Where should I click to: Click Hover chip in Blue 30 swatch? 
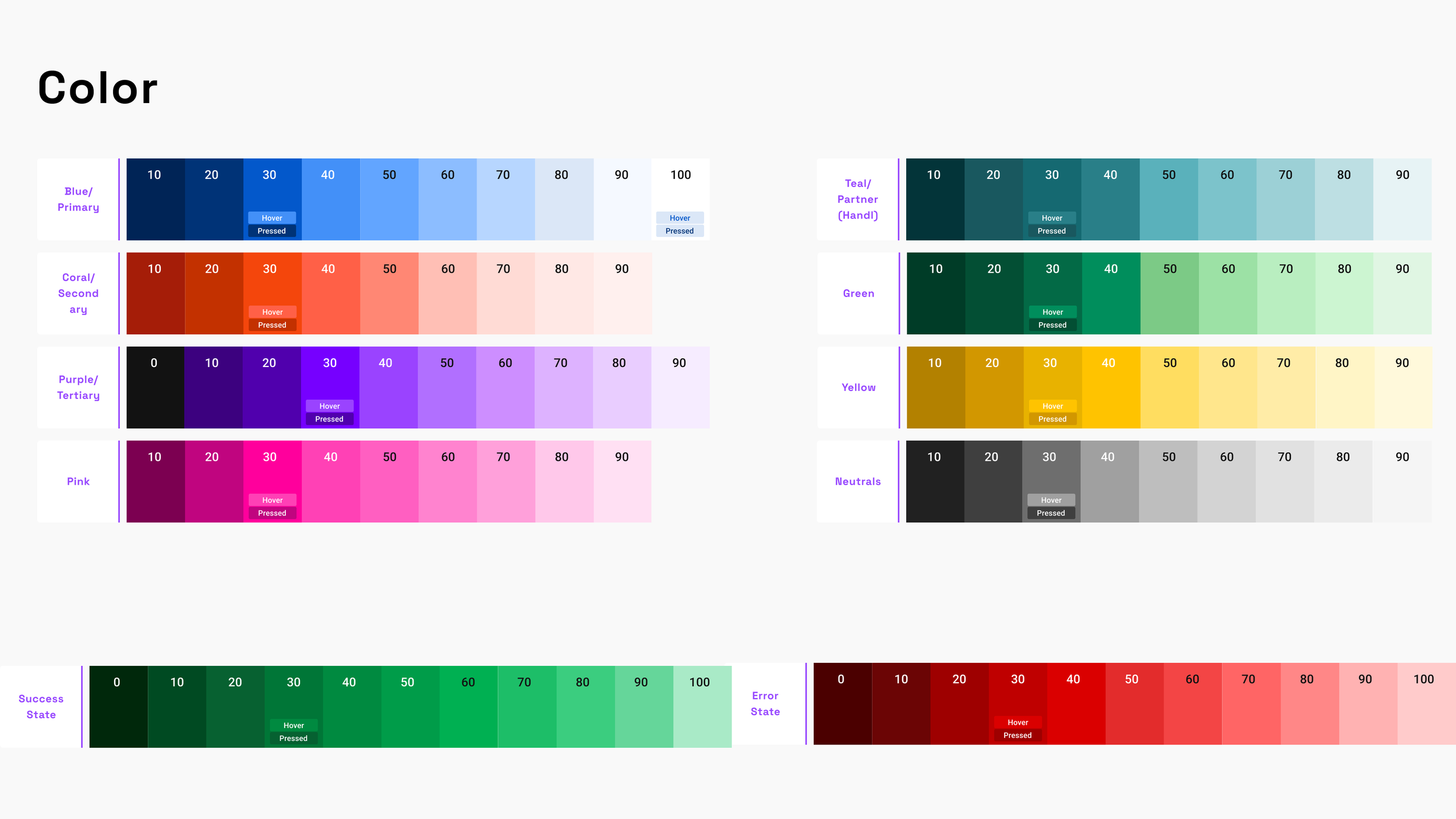coord(272,218)
